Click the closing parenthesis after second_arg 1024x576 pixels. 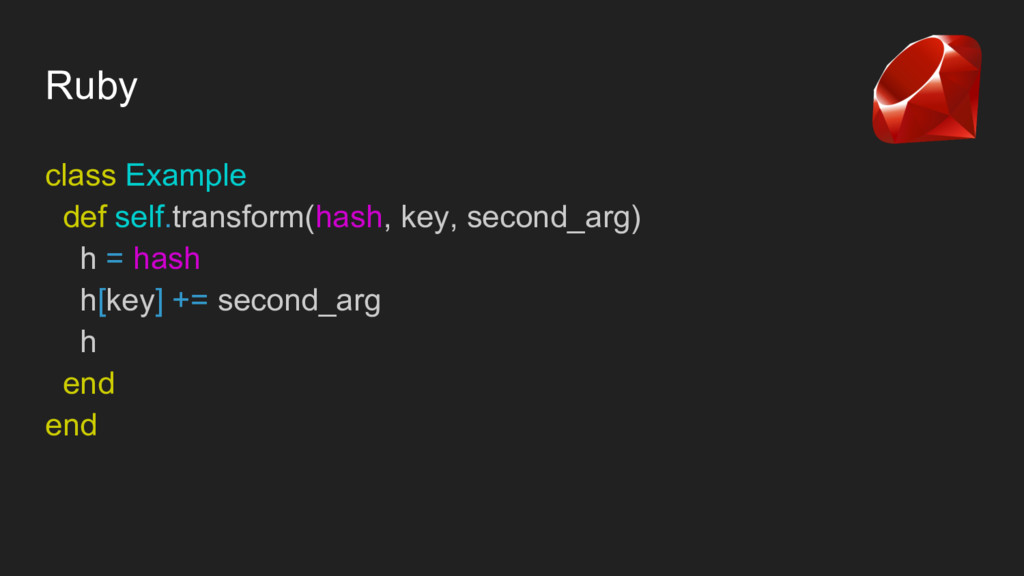point(636,218)
